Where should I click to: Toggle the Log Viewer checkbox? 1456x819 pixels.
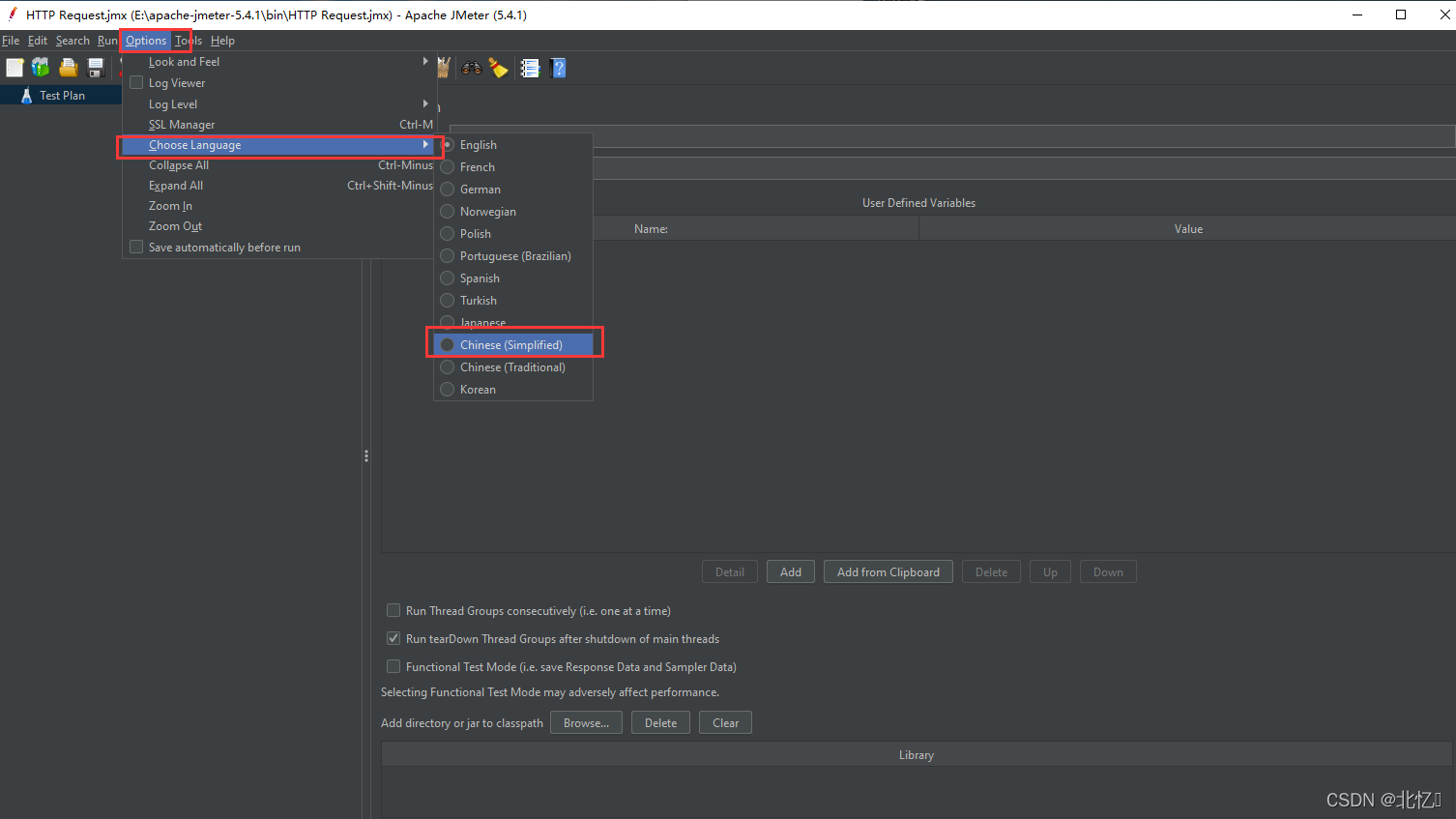tap(136, 82)
